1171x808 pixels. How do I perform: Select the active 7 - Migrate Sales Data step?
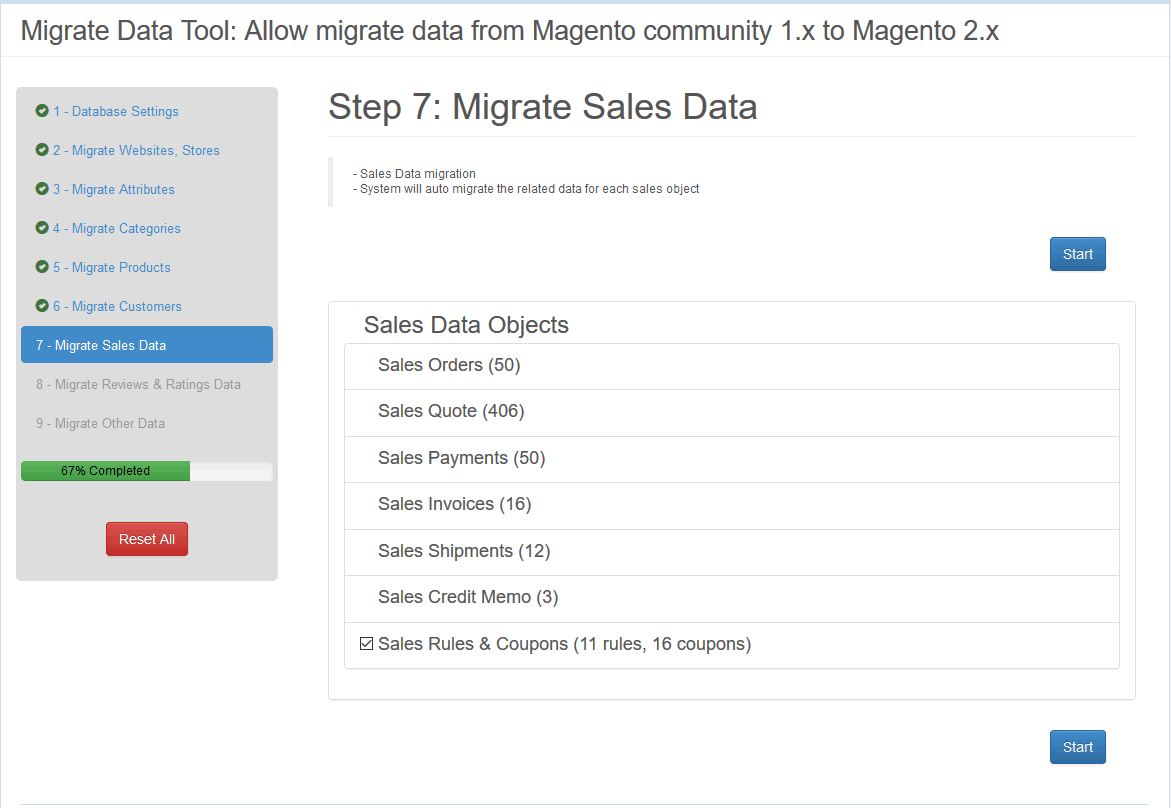click(x=146, y=345)
